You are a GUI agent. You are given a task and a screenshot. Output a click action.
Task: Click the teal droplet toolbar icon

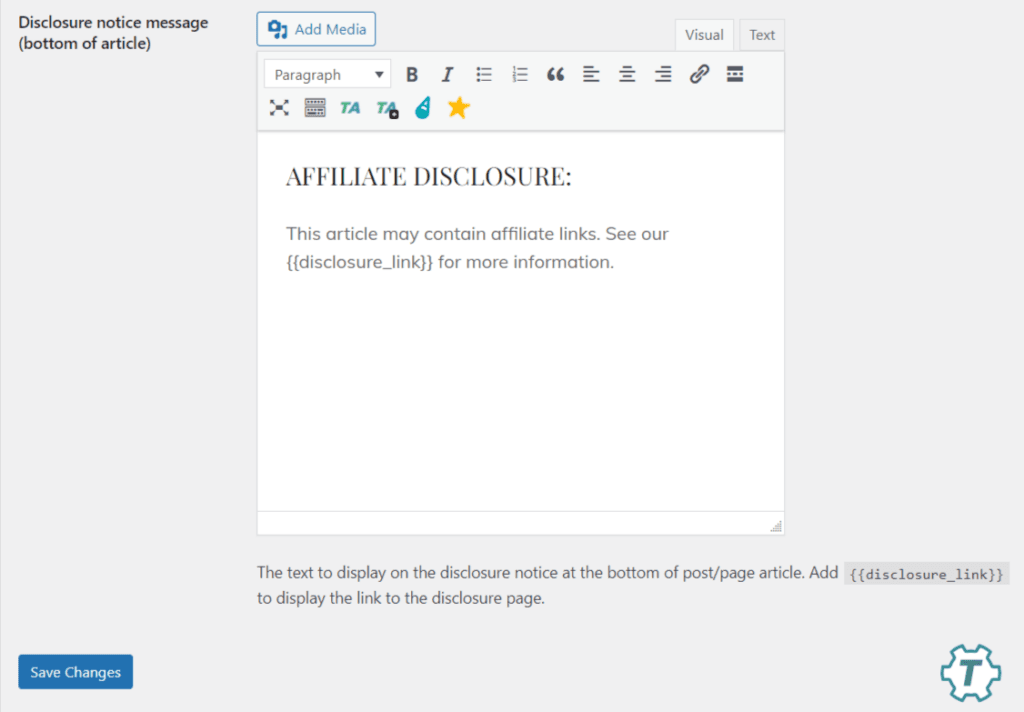(x=423, y=108)
